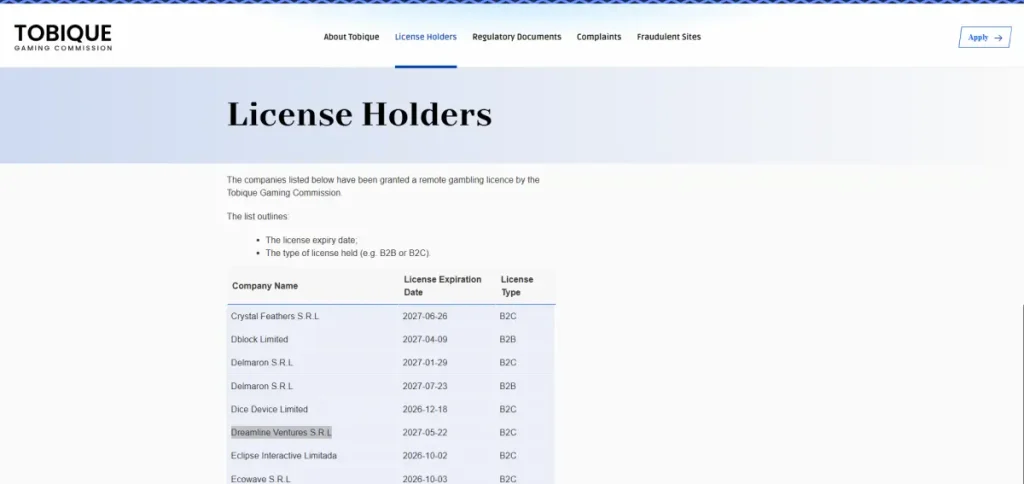Select the Dice Device Limited company name
Viewport: 1024px width, 484px height.
click(269, 410)
